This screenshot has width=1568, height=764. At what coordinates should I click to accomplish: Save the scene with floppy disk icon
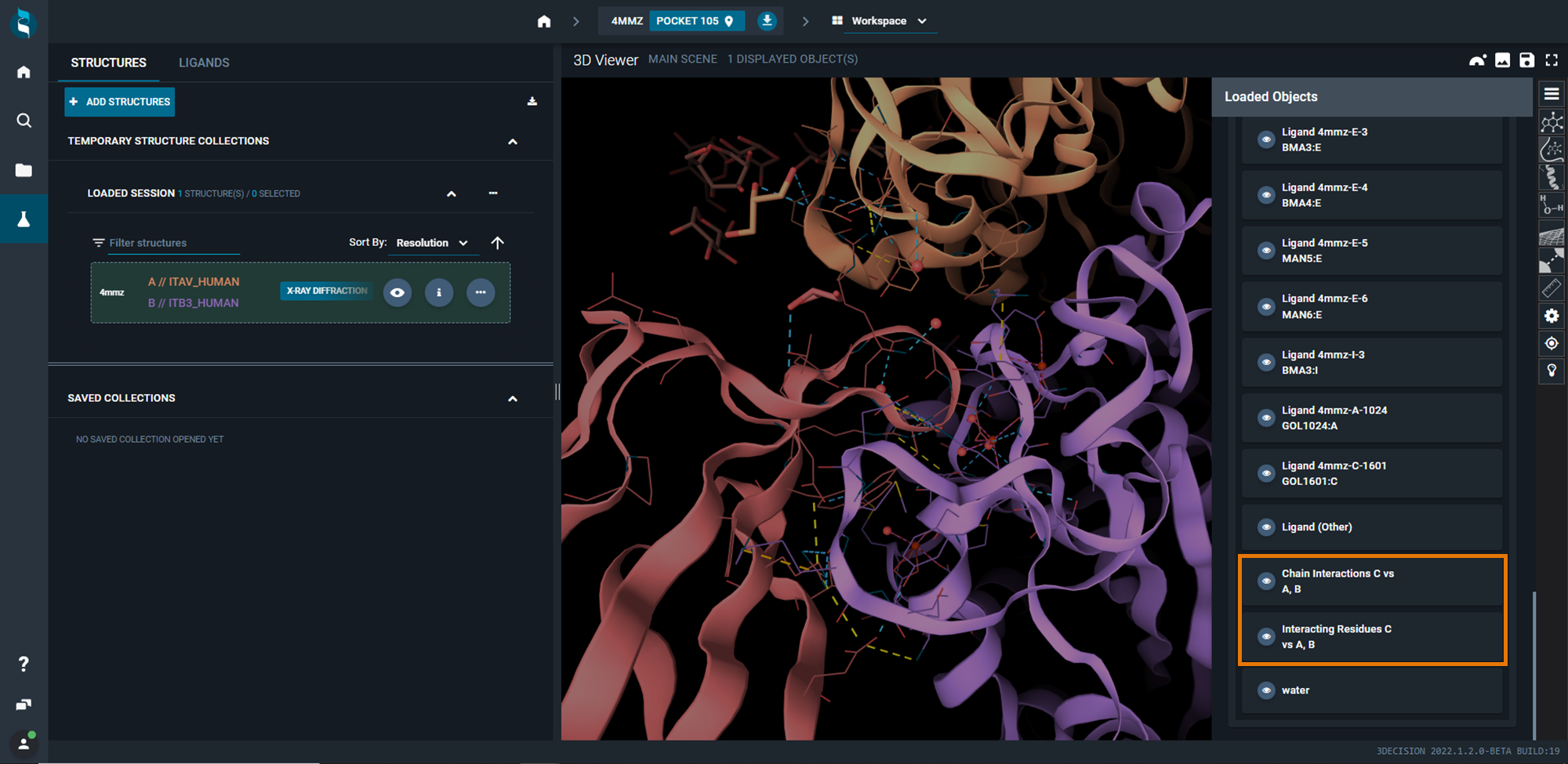1526,60
